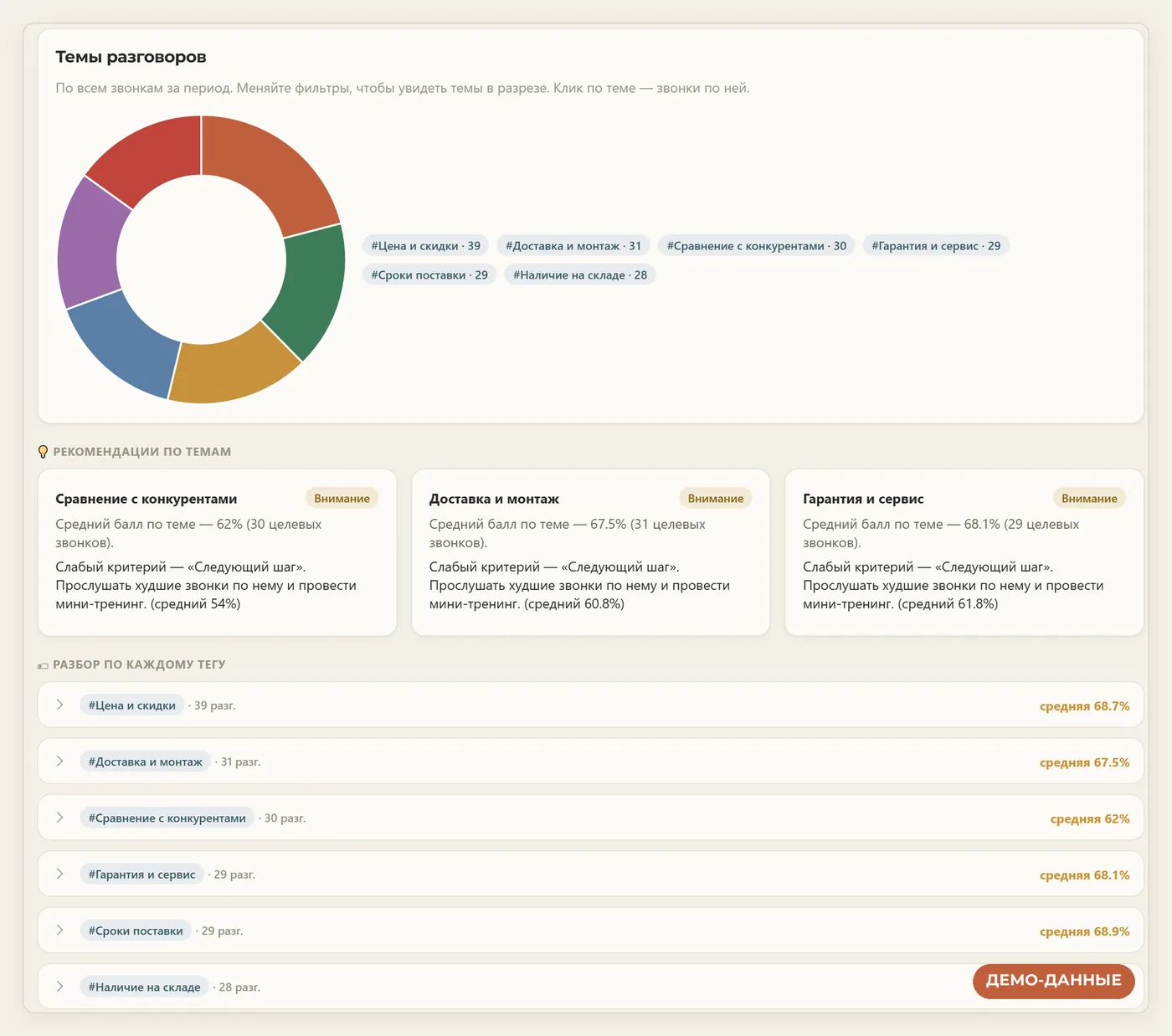Screen dimensions: 1172x1036
Task: Click the #Сроки поставки · 29 legend chip
Action: [429, 275]
